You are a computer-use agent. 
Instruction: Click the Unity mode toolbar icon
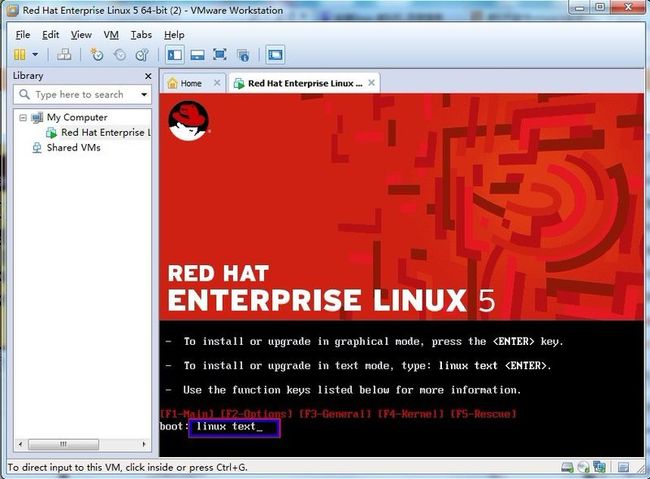click(x=243, y=55)
